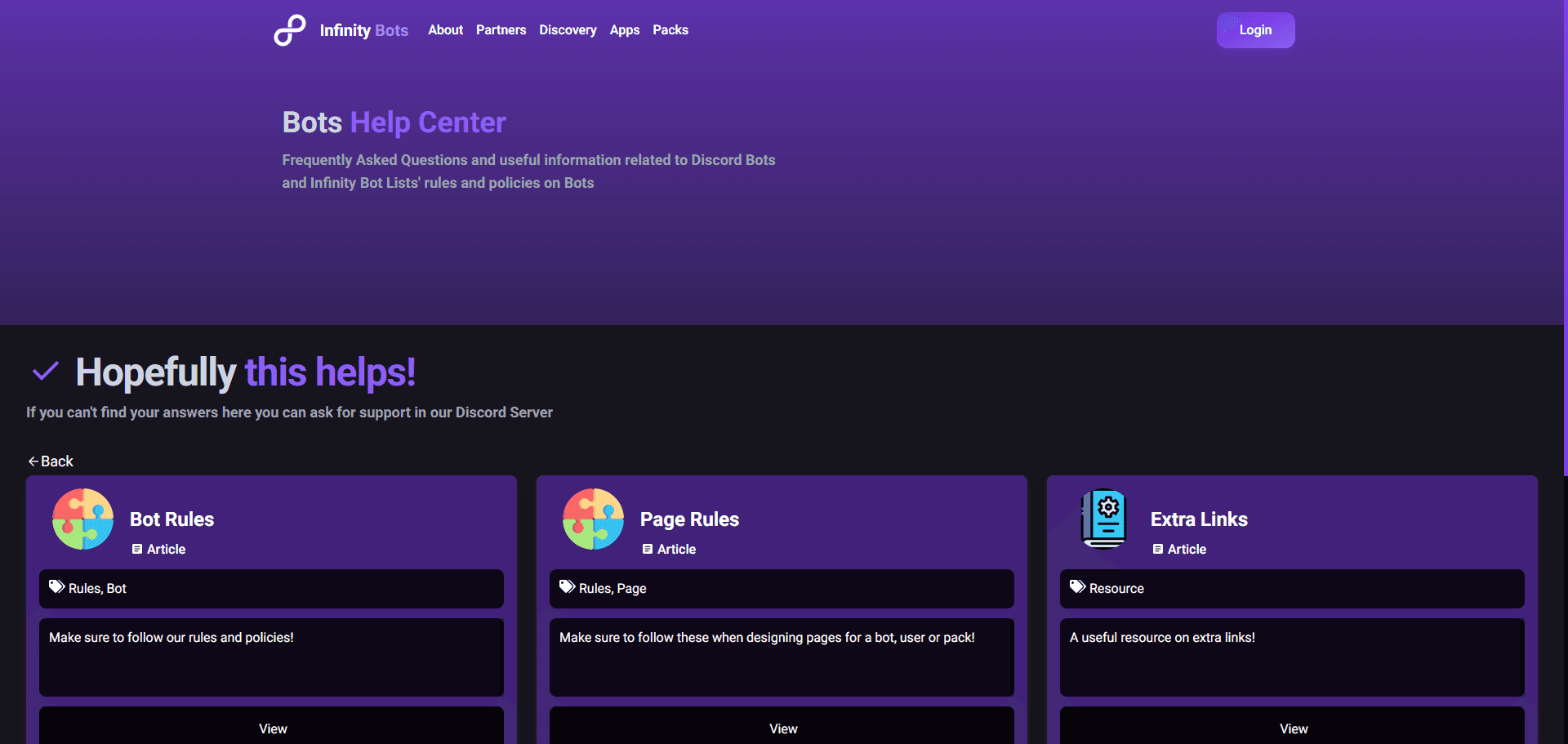
Task: View the Extra Links article
Action: tap(1293, 726)
